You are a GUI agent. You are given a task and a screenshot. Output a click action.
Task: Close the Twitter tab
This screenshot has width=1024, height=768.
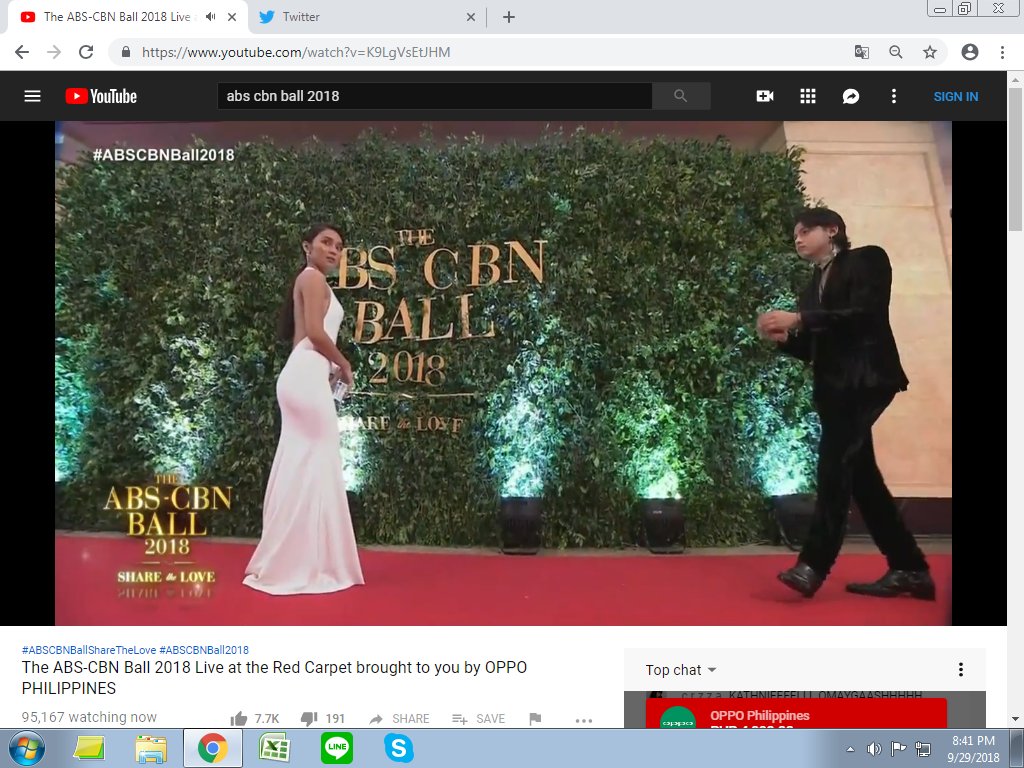point(471,18)
